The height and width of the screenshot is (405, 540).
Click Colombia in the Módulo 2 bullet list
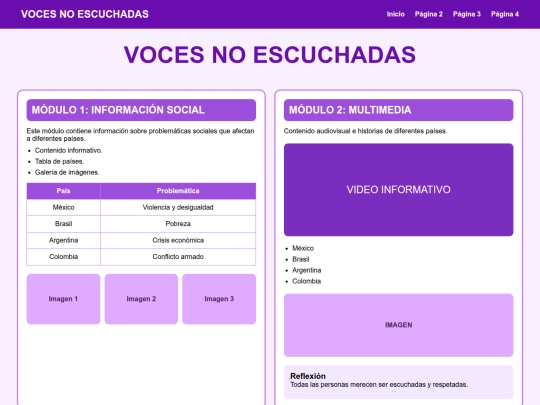[307, 281]
